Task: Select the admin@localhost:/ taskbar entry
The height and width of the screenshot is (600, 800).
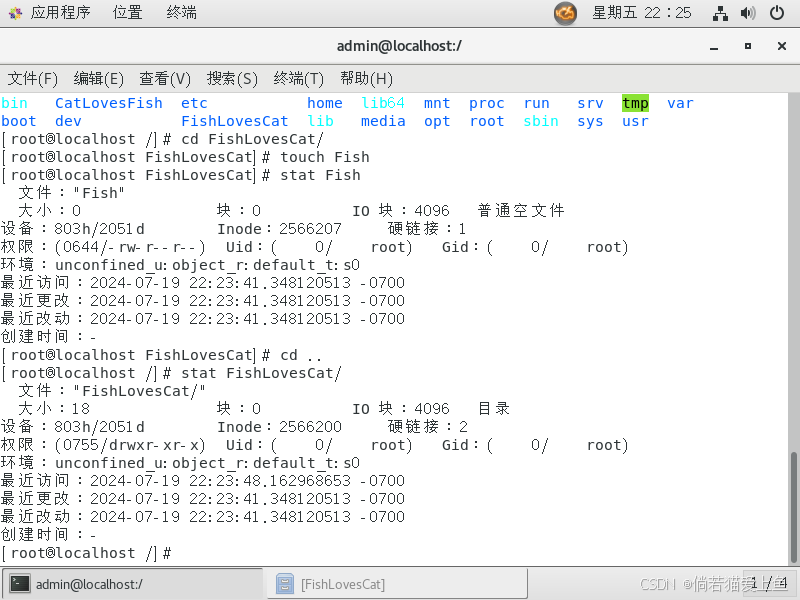Action: [120, 585]
